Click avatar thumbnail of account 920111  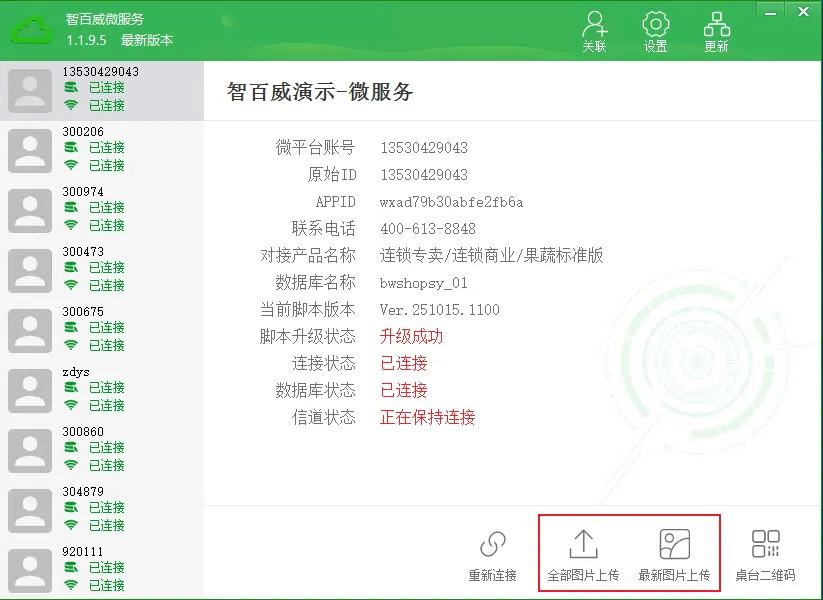click(30, 570)
